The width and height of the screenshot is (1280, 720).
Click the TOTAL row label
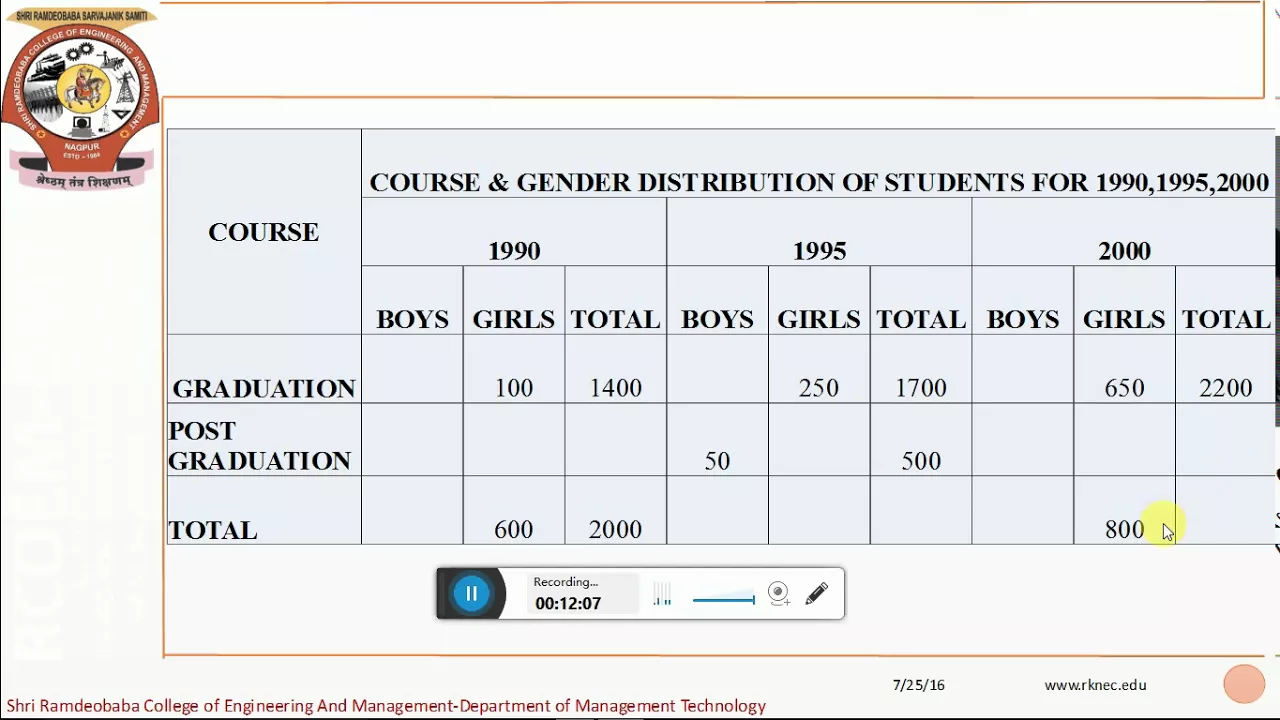click(x=212, y=530)
